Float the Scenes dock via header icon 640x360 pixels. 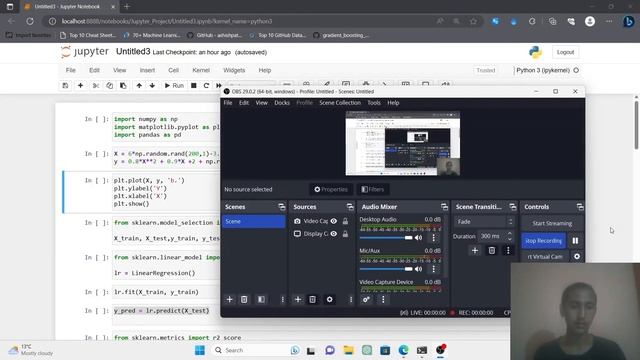[x=282, y=207]
